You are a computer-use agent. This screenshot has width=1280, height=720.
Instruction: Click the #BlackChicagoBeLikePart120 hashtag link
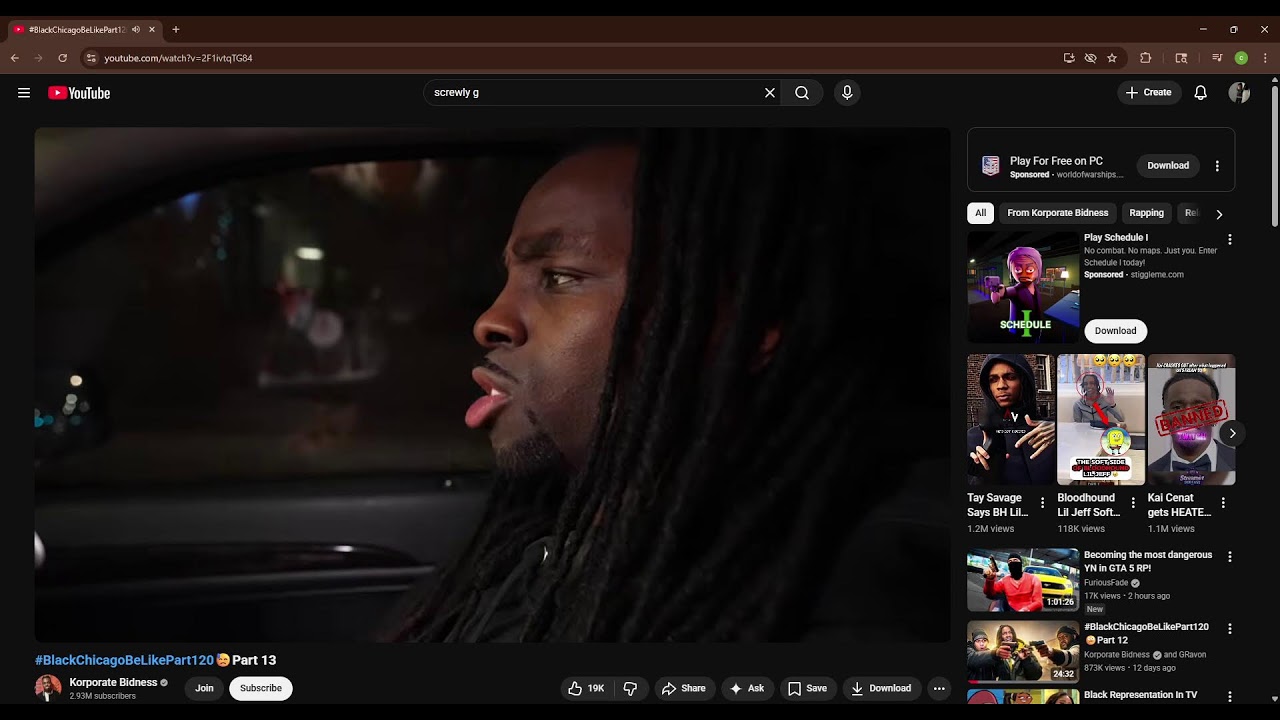pos(124,660)
